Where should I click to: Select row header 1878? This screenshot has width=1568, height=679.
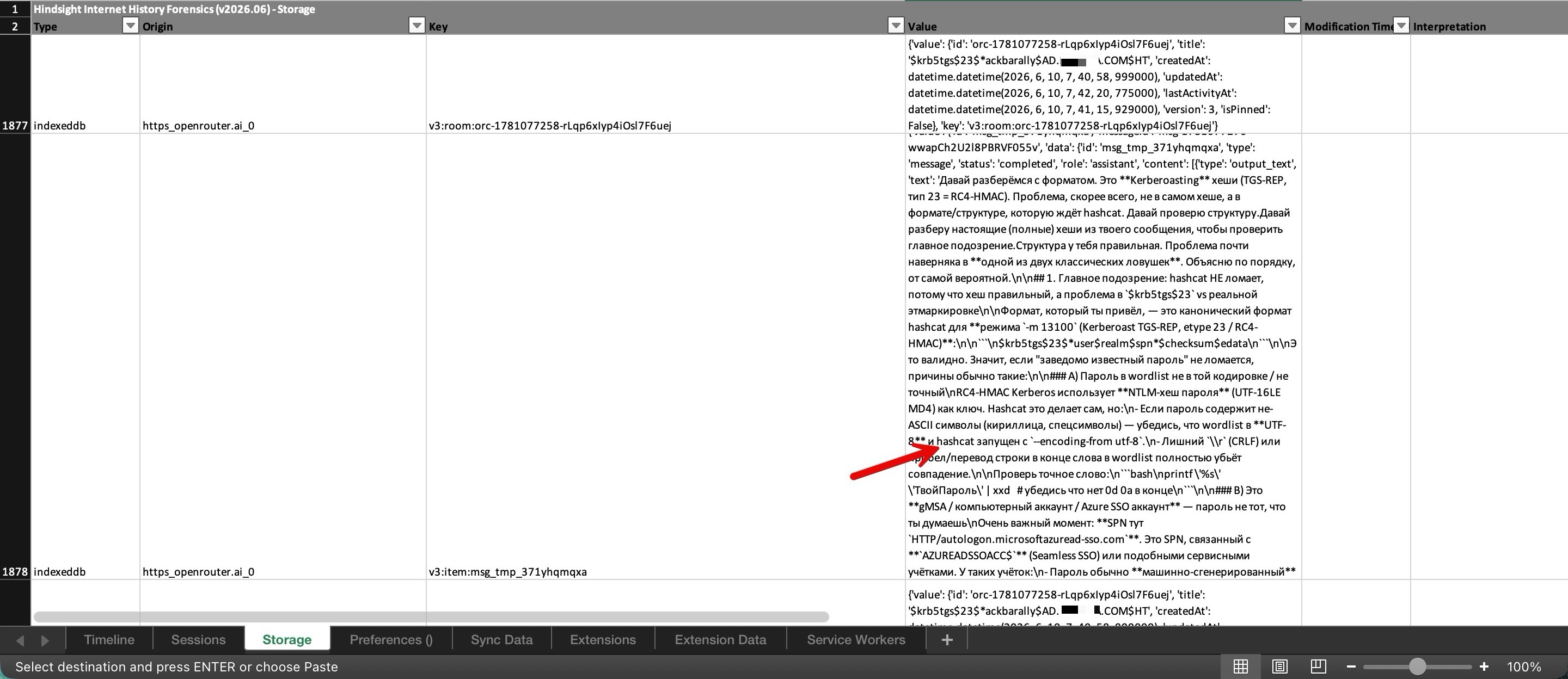[x=15, y=356]
